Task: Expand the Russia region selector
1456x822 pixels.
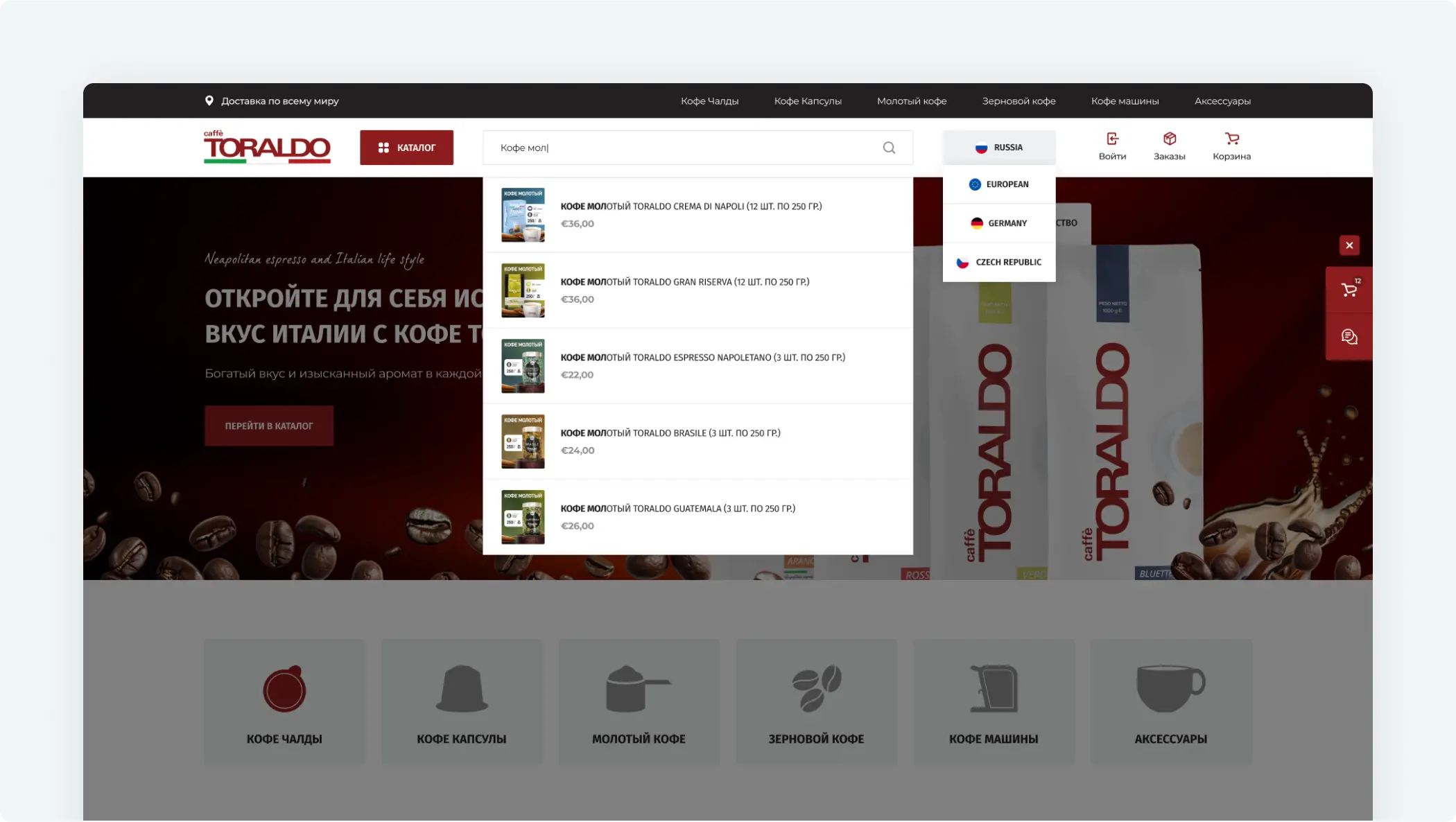Action: [x=998, y=148]
